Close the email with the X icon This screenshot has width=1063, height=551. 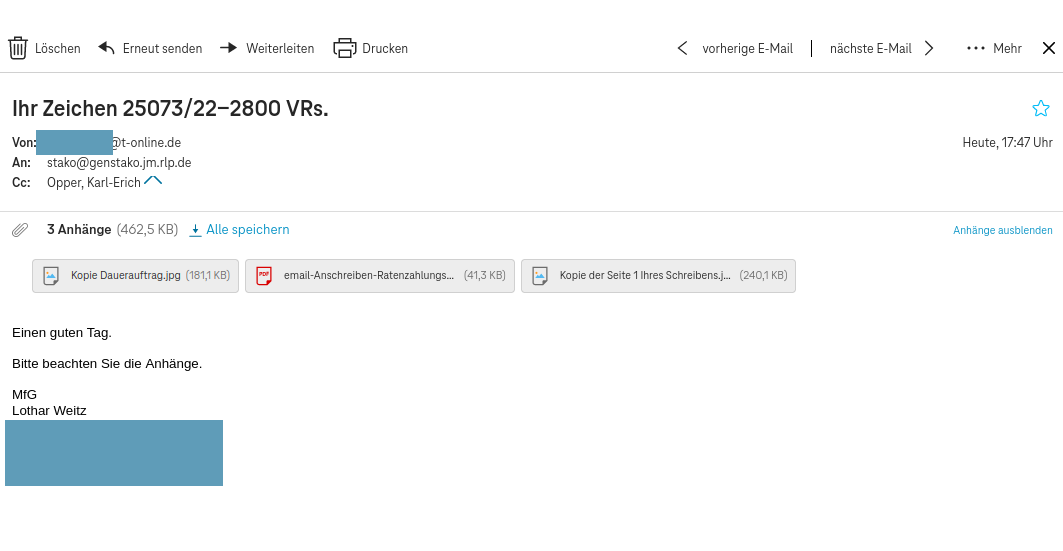click(1049, 48)
